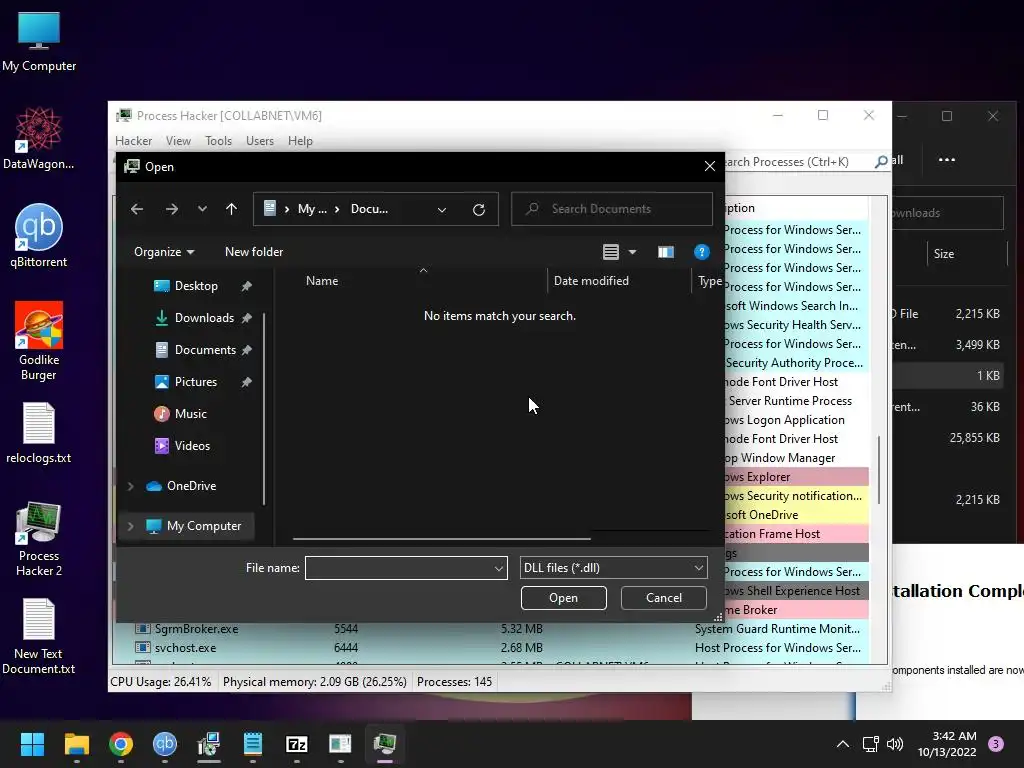
Task: Select the DataWagon desktop shortcut
Action: [39, 138]
